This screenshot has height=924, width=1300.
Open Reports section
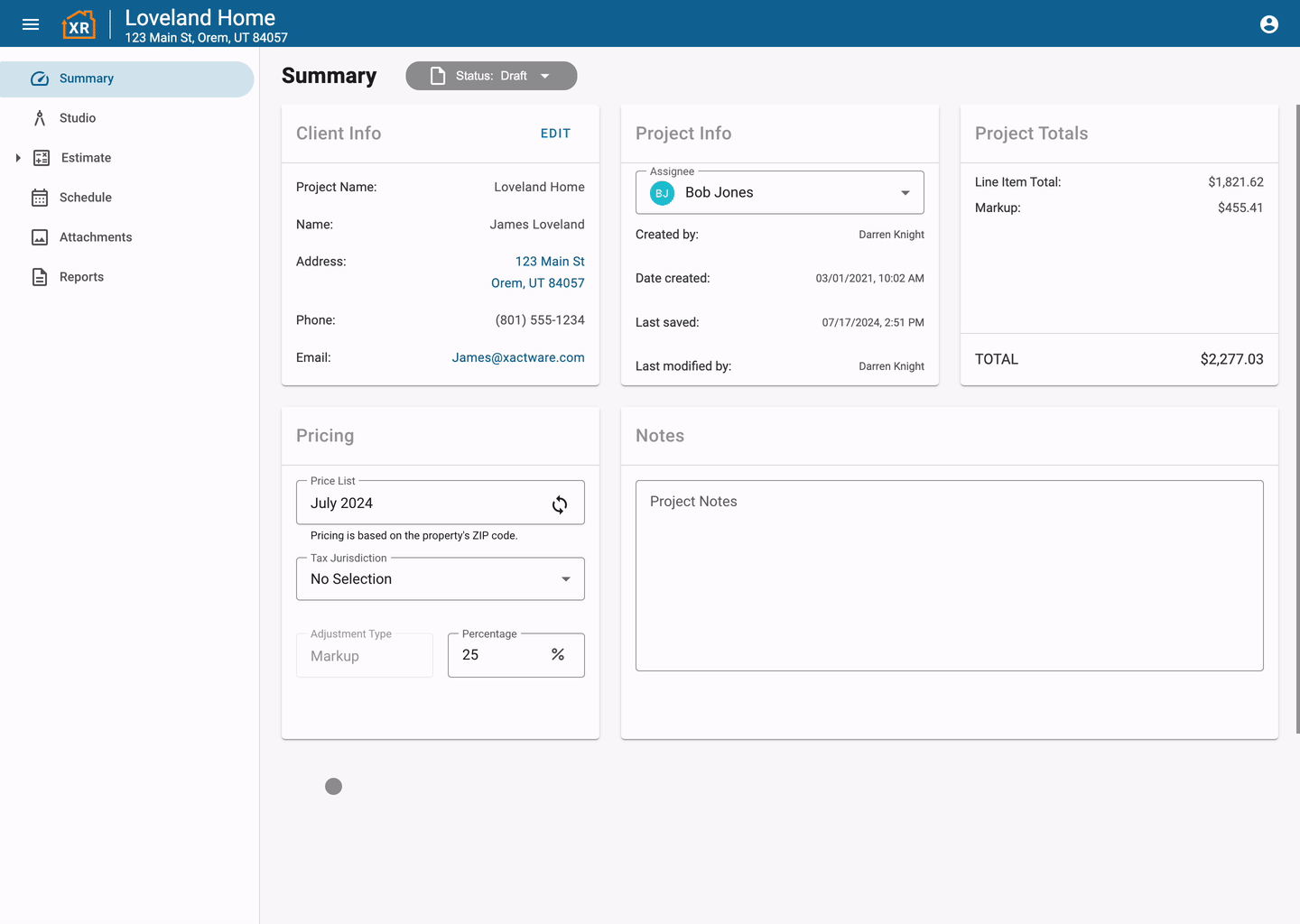[127, 277]
